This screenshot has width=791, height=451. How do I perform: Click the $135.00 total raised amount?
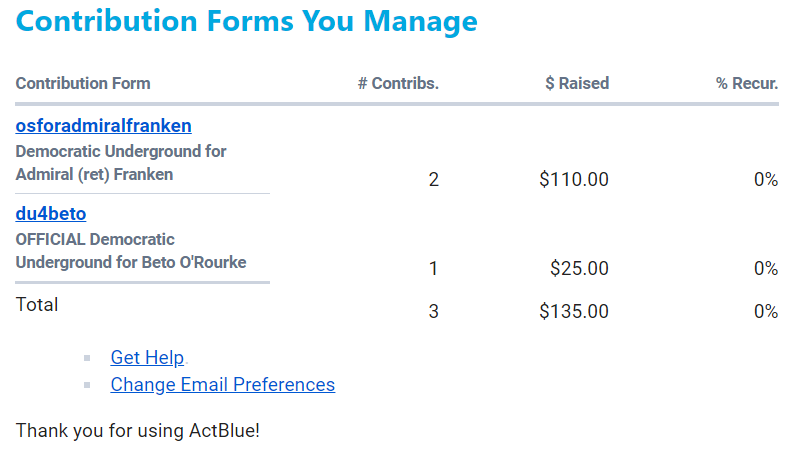click(x=573, y=311)
